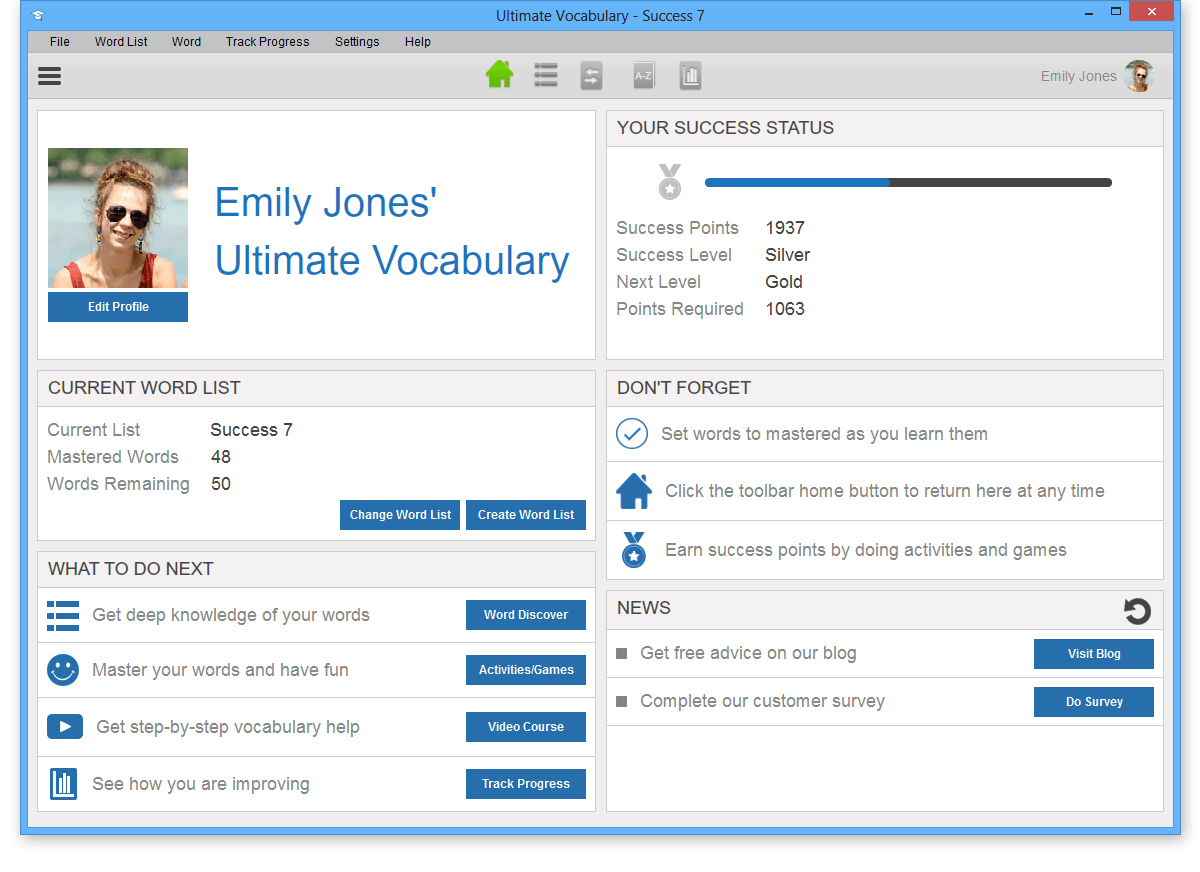Click the list icon beside Get deep knowledge
Screen dimensions: 1200x872
click(63, 616)
